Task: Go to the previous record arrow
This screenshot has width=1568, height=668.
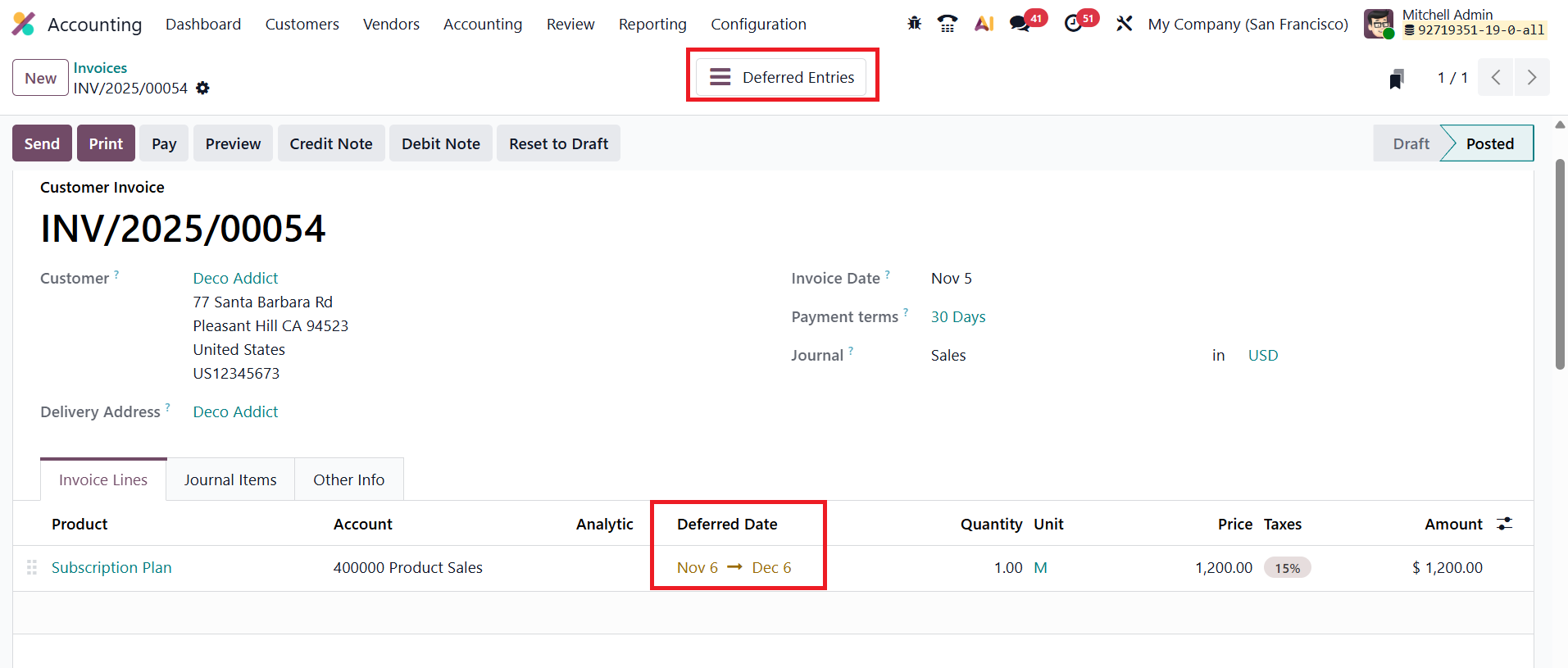Action: 1496,78
